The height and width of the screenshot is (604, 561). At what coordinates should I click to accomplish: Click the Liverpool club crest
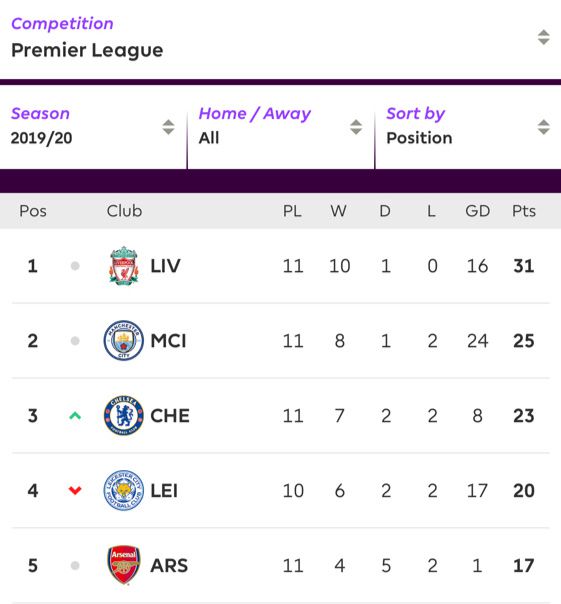click(124, 266)
